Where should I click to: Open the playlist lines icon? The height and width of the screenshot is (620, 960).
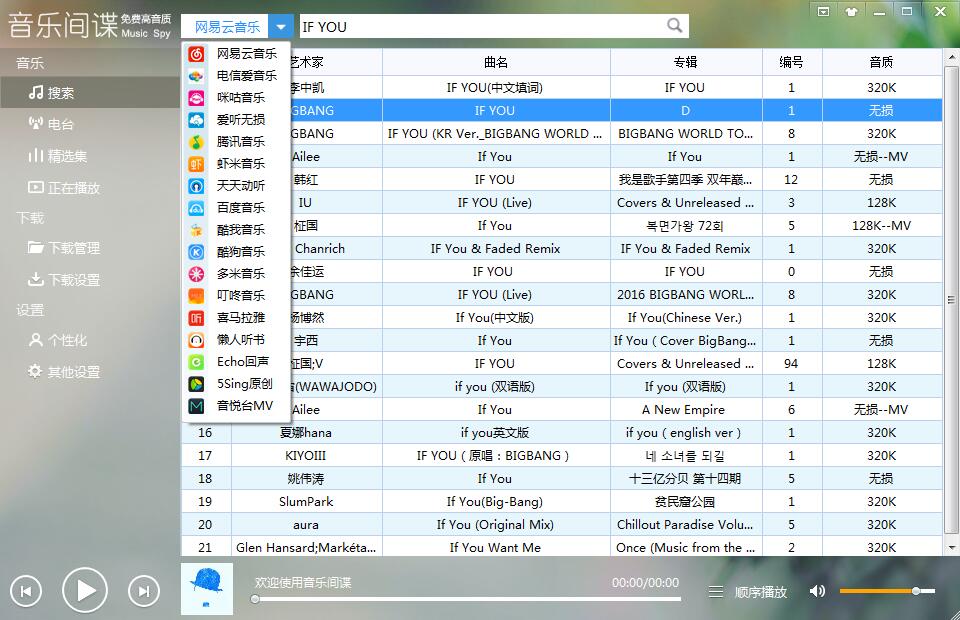[x=716, y=592]
